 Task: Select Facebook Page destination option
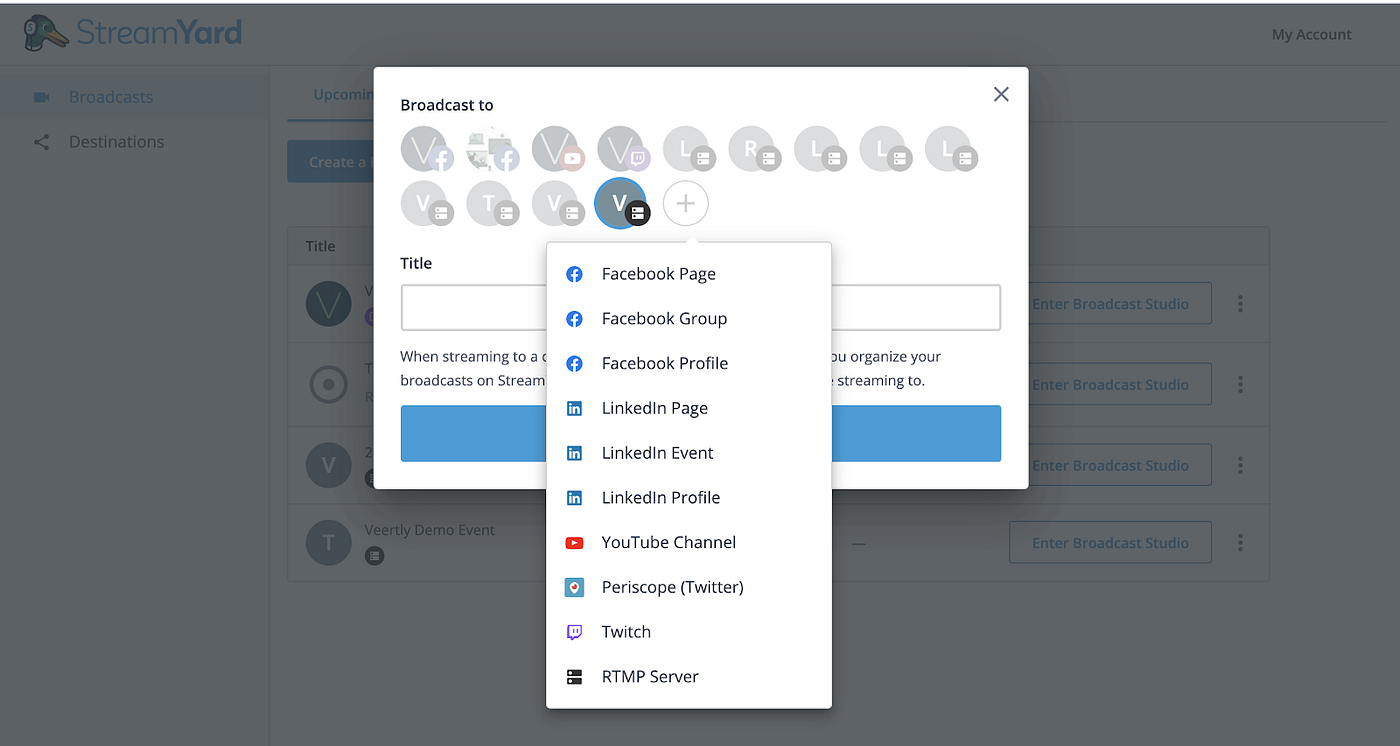(688, 274)
